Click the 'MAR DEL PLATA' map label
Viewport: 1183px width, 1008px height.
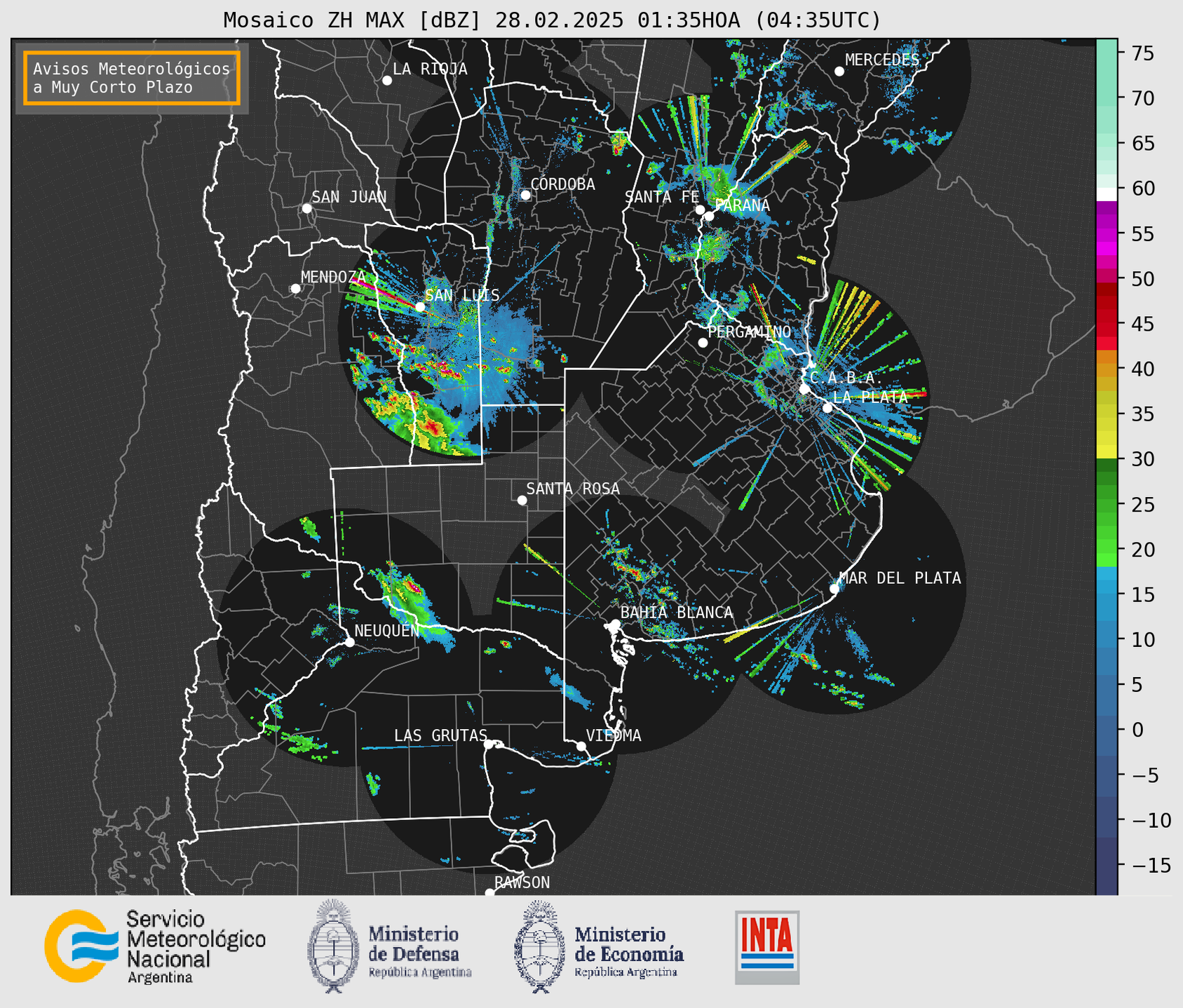[900, 578]
